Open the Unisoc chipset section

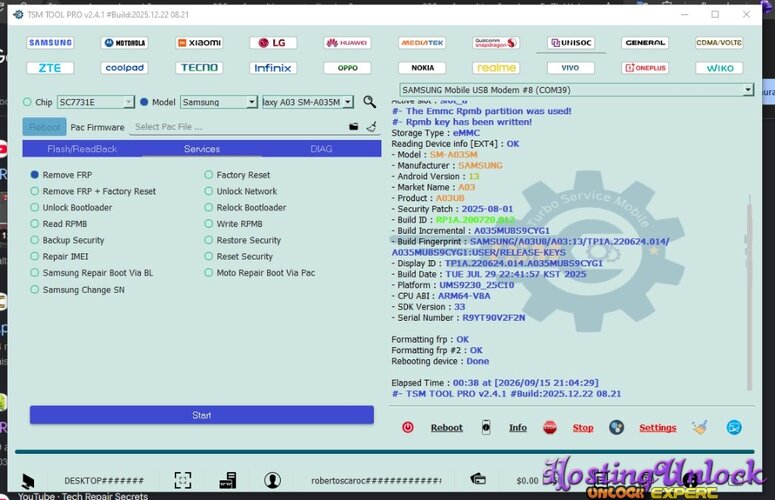pos(571,42)
